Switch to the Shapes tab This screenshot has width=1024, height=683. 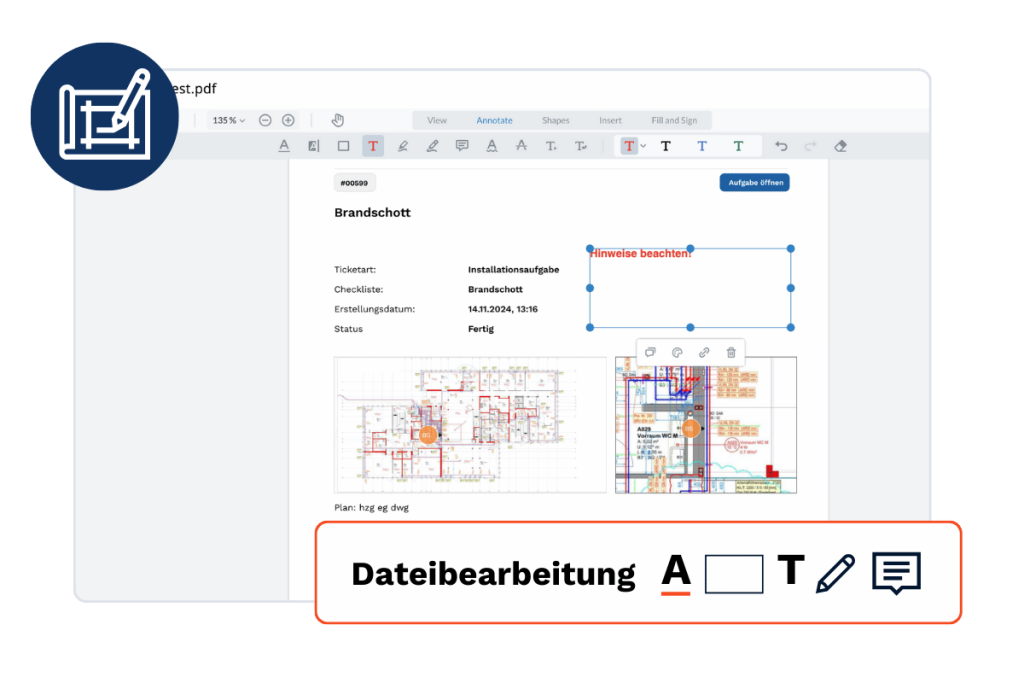pos(555,120)
